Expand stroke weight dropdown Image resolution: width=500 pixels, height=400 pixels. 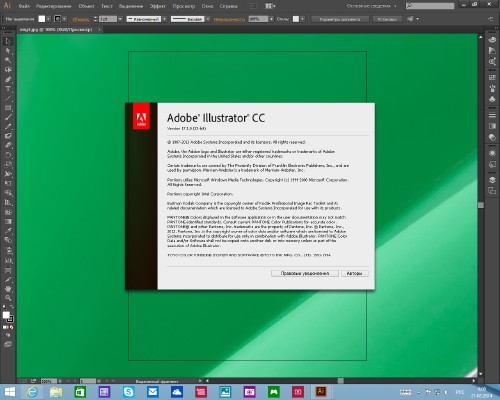pos(120,19)
